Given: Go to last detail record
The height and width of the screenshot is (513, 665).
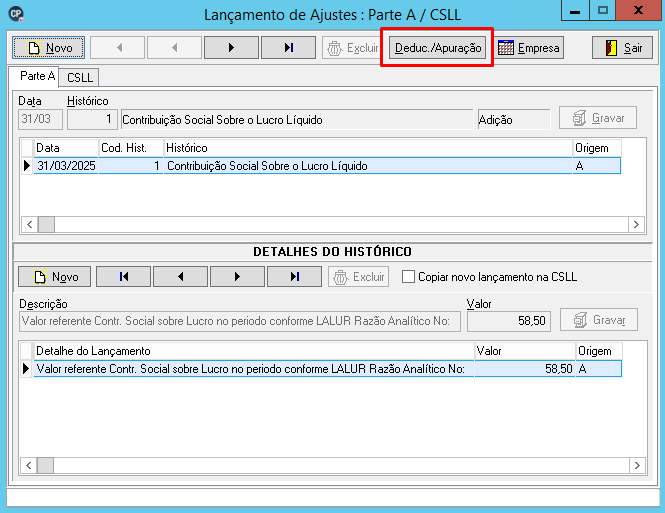Looking at the screenshot, I should pyautogui.click(x=294, y=277).
